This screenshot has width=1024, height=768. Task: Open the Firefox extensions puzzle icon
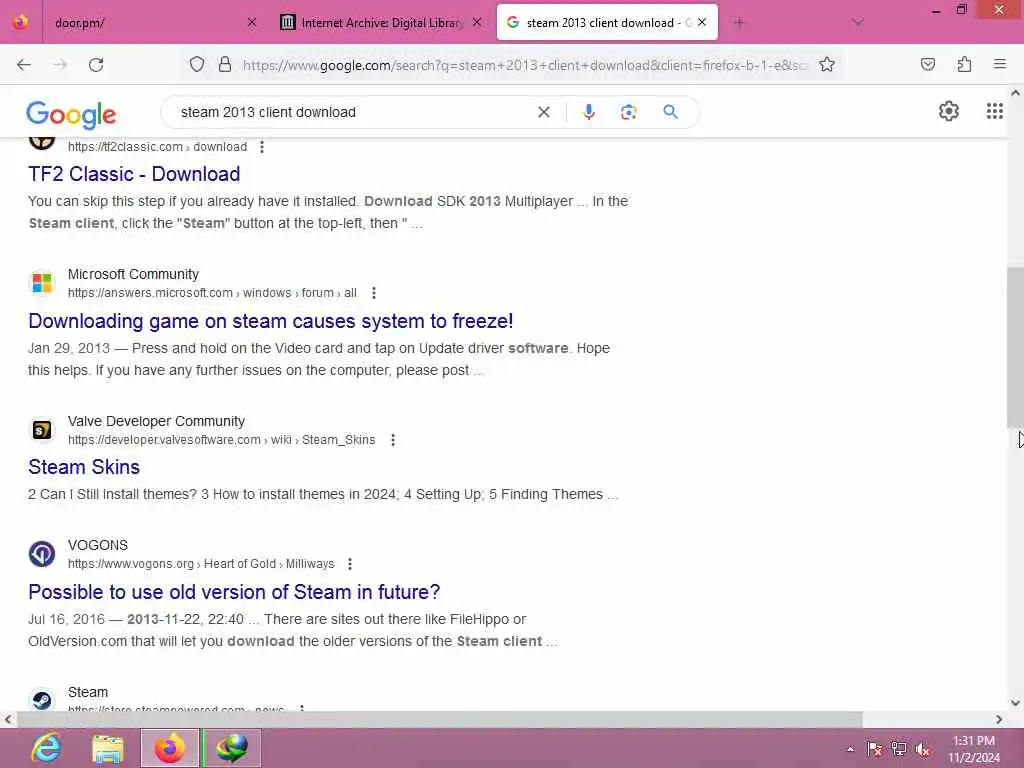click(x=964, y=64)
